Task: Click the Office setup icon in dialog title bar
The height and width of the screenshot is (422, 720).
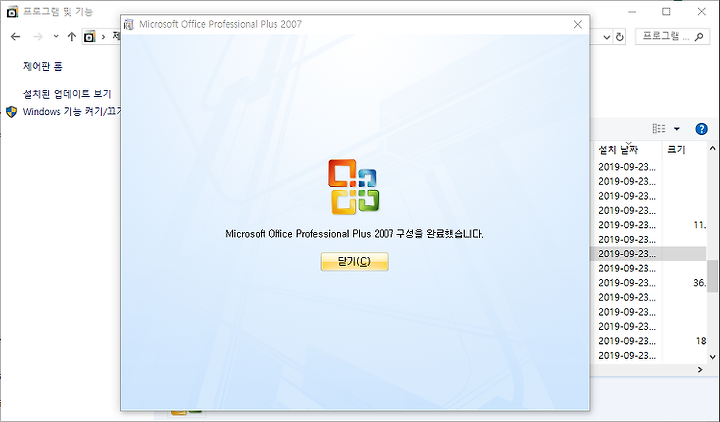Action: pyautogui.click(x=129, y=24)
